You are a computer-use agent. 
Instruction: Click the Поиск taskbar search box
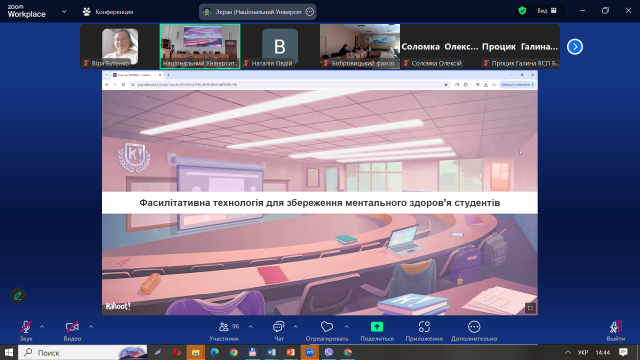pos(83,352)
